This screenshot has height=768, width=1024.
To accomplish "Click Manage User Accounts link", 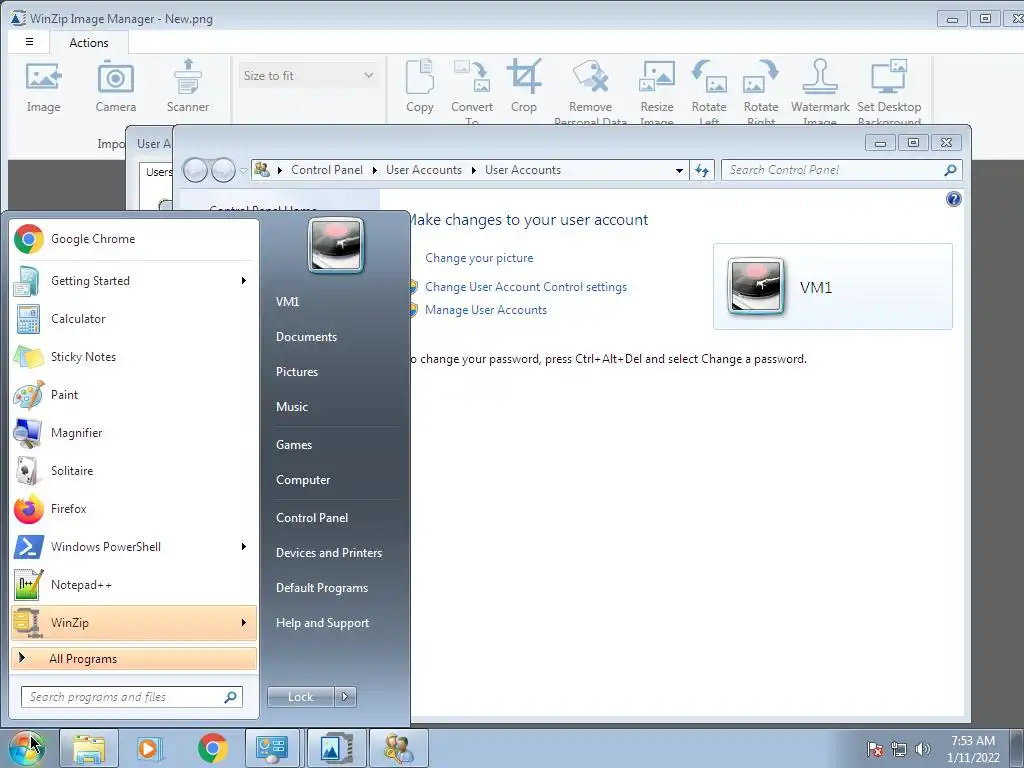I will point(486,310).
